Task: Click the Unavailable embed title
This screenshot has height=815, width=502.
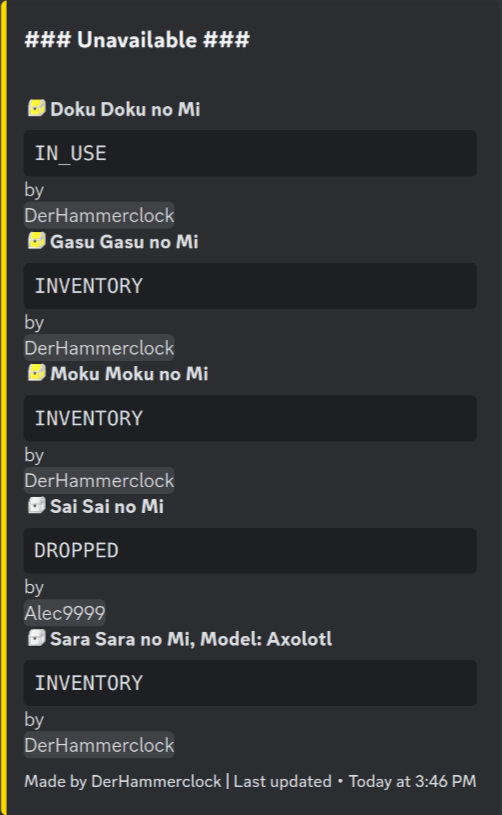Action: tap(137, 40)
